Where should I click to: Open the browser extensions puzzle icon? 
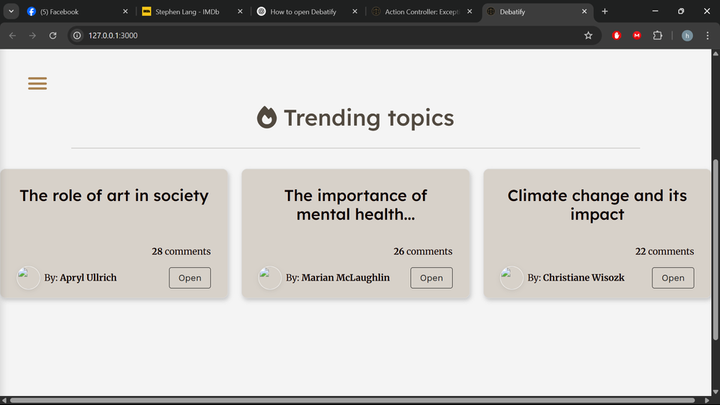point(657,35)
